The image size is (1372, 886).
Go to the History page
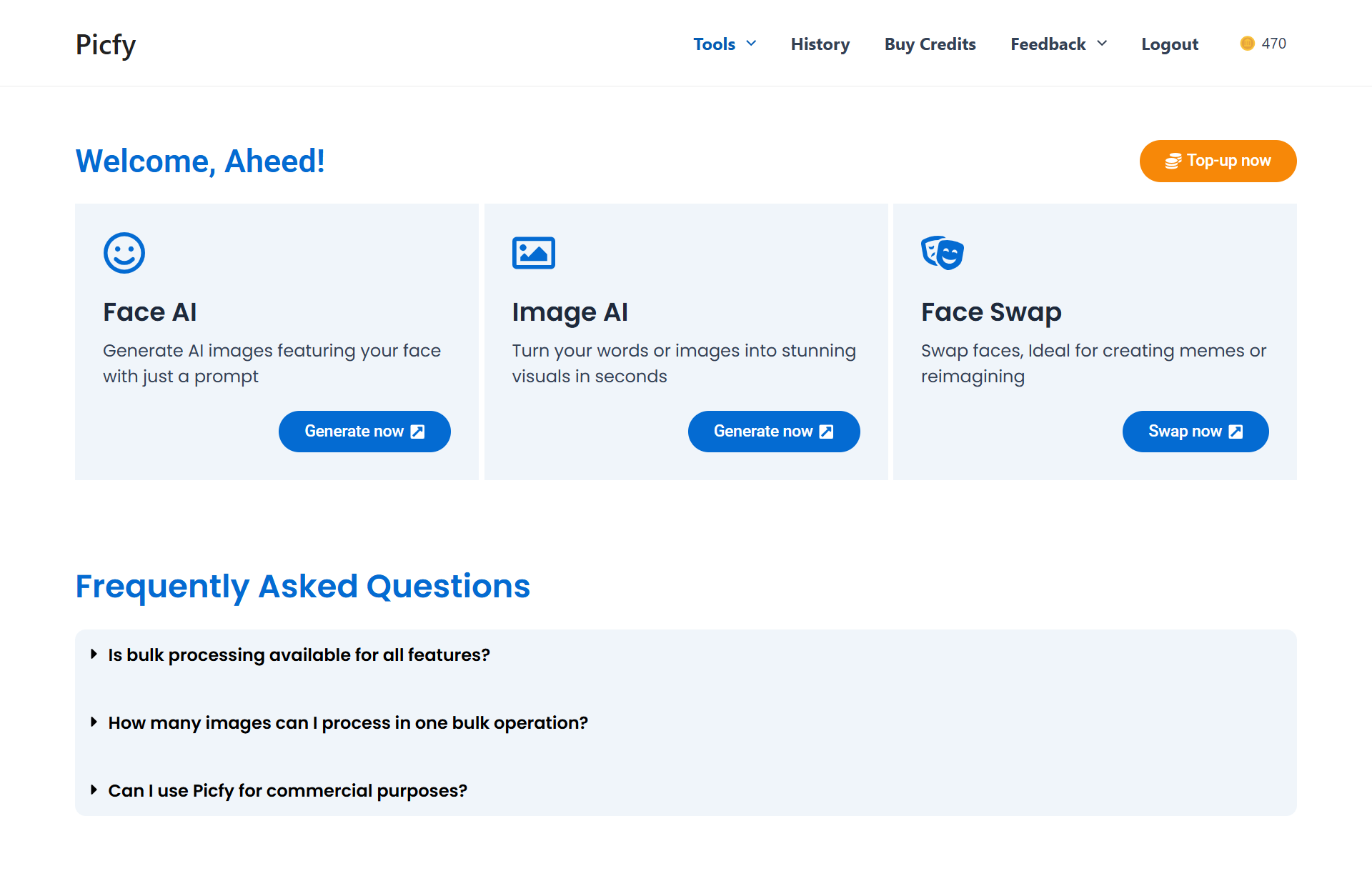point(820,44)
